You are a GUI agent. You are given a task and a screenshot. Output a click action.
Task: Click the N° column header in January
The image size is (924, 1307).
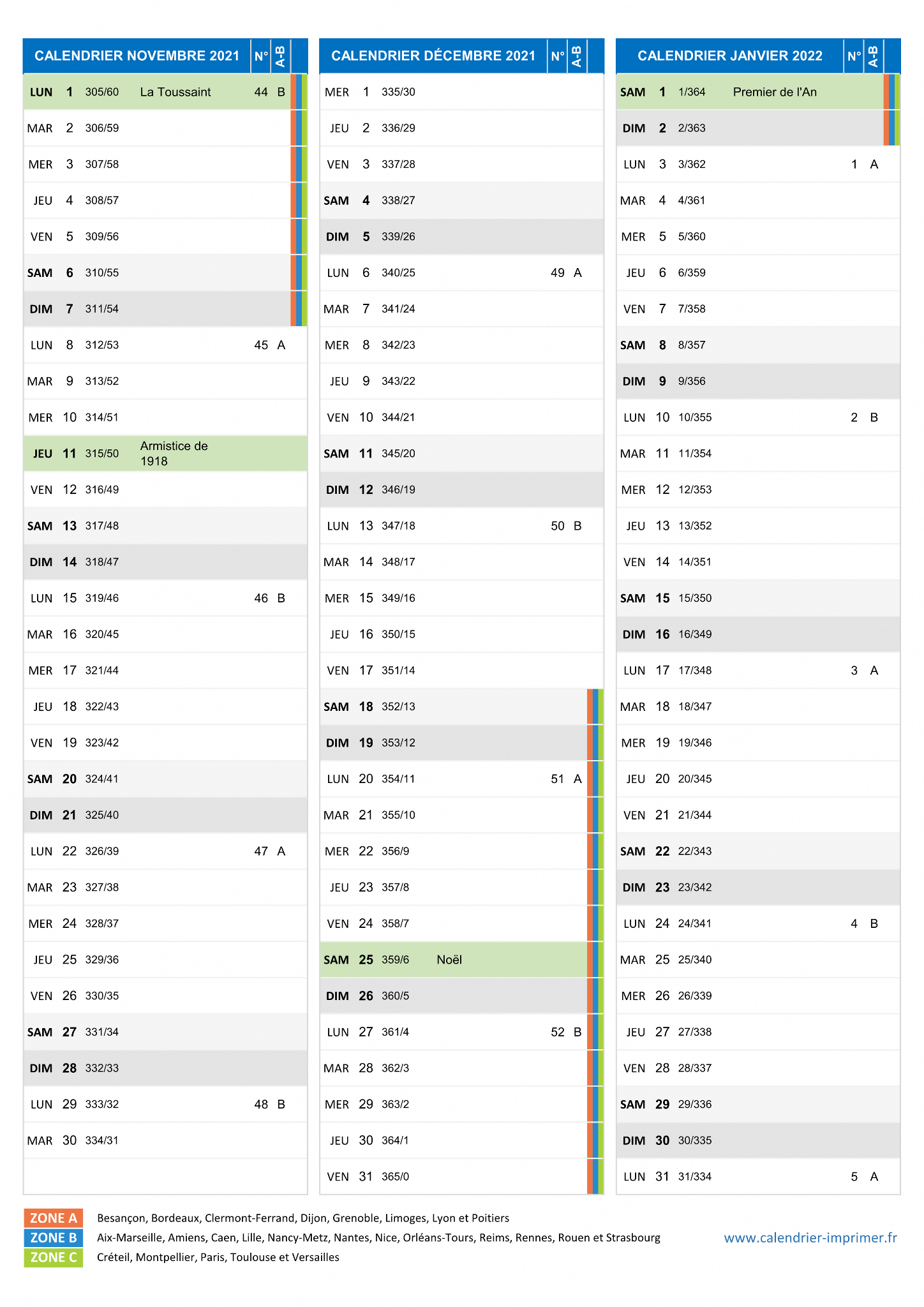coord(854,56)
